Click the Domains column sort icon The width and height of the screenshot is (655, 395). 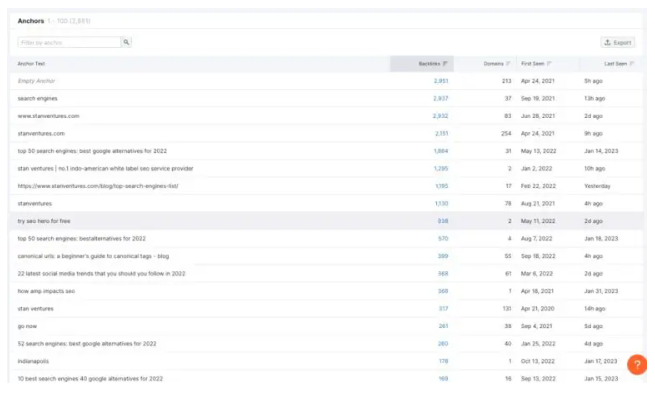pyautogui.click(x=508, y=64)
